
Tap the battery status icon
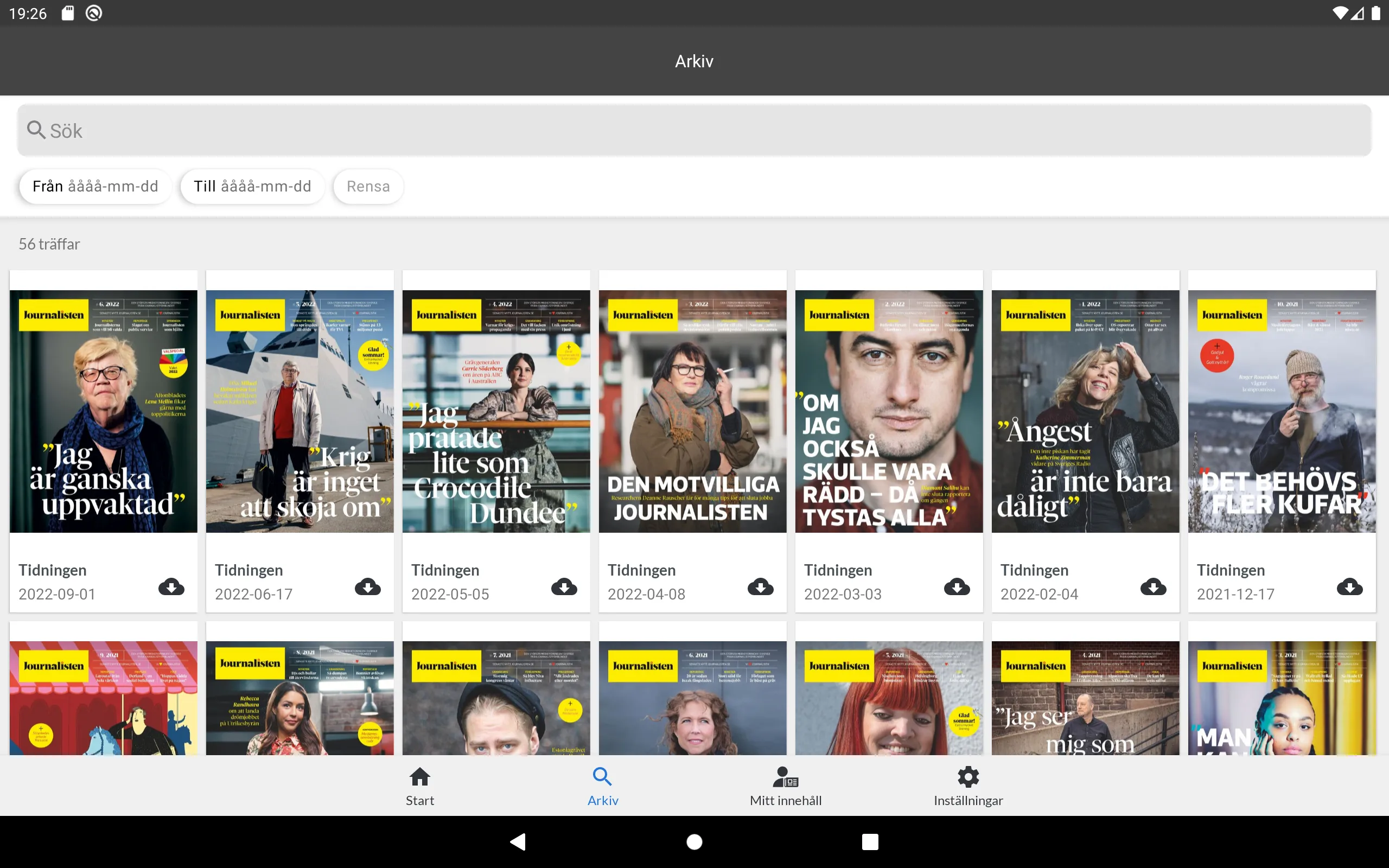1376,12
